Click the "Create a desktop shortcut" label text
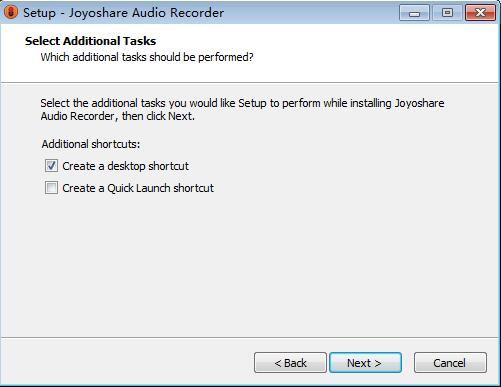This screenshot has width=501, height=387. pyautogui.click(x=125, y=166)
